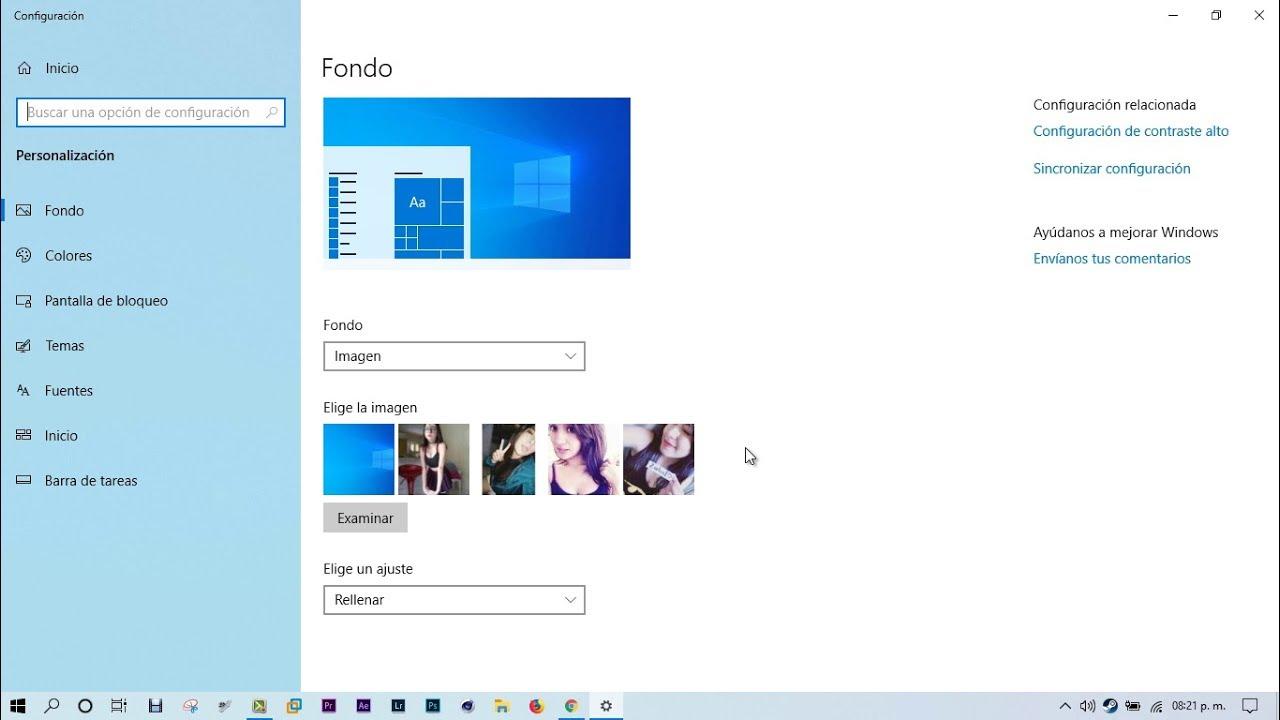
Task: Click the Firefox icon in the taskbar
Action: [x=536, y=705]
